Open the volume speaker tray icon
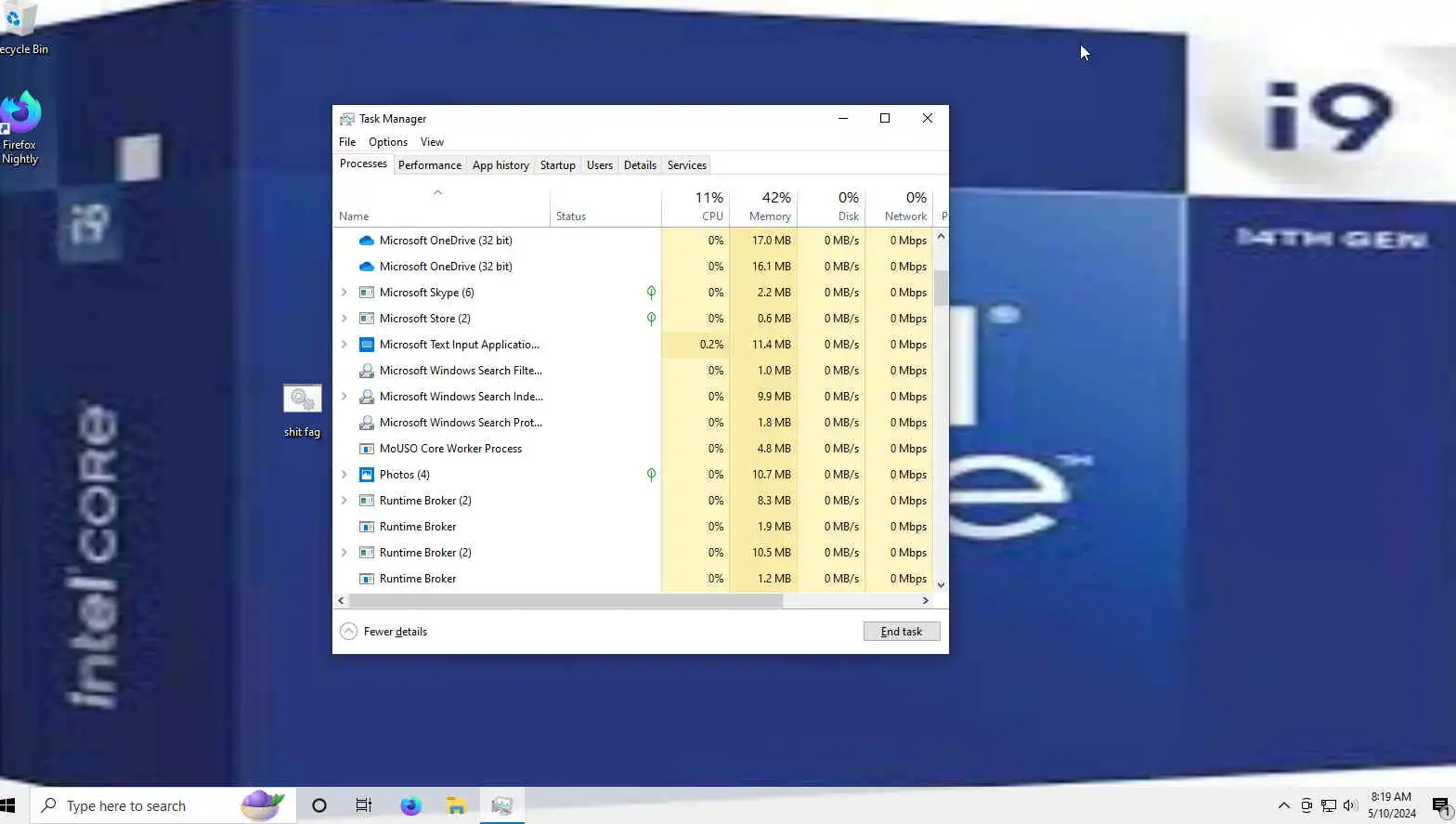Image resolution: width=1456 pixels, height=824 pixels. [1350, 805]
